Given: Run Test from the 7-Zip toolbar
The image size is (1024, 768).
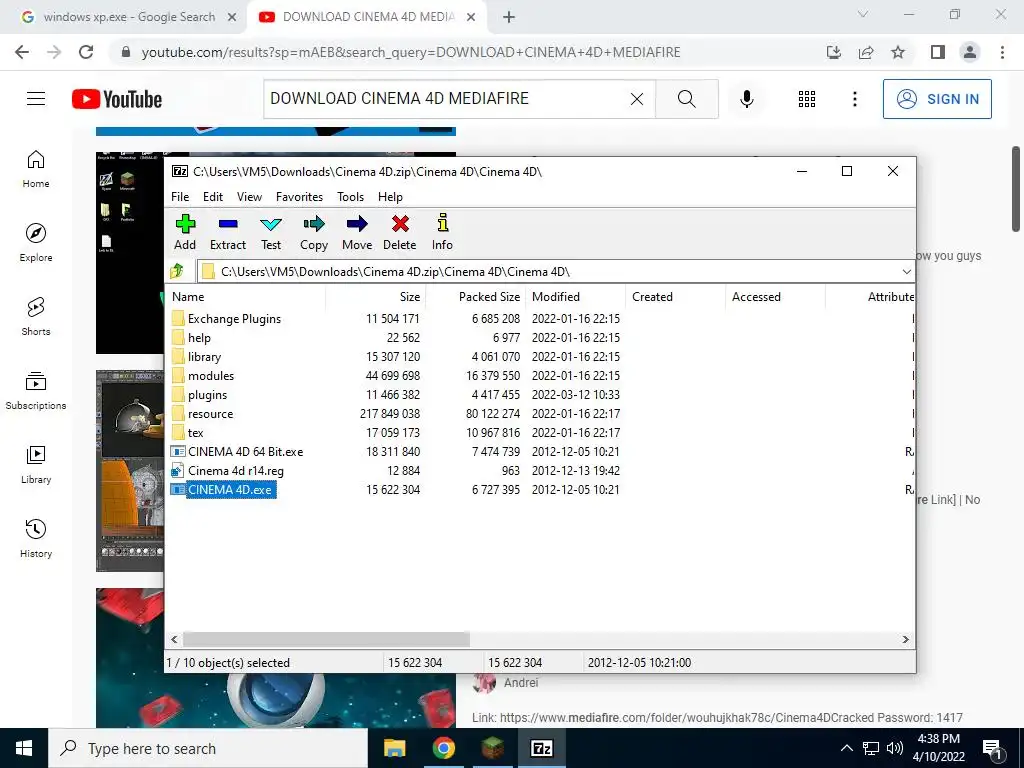Looking at the screenshot, I should pyautogui.click(x=271, y=232).
